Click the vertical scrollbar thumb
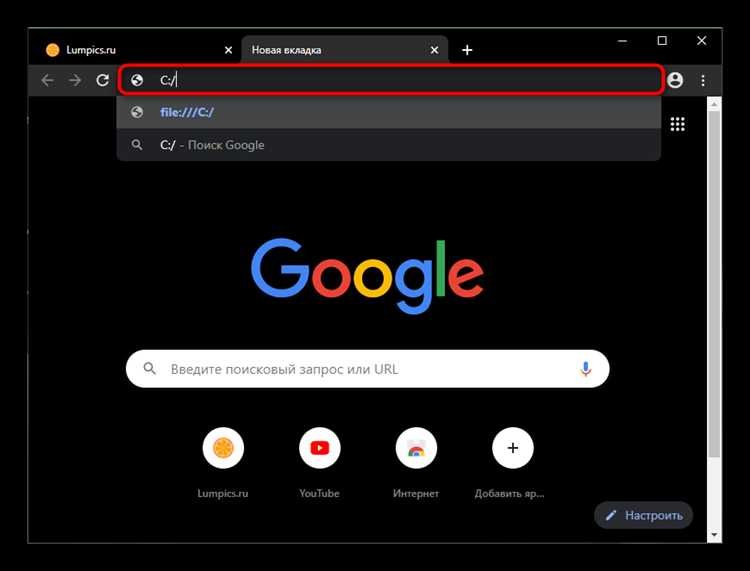750x571 pixels. click(x=714, y=283)
